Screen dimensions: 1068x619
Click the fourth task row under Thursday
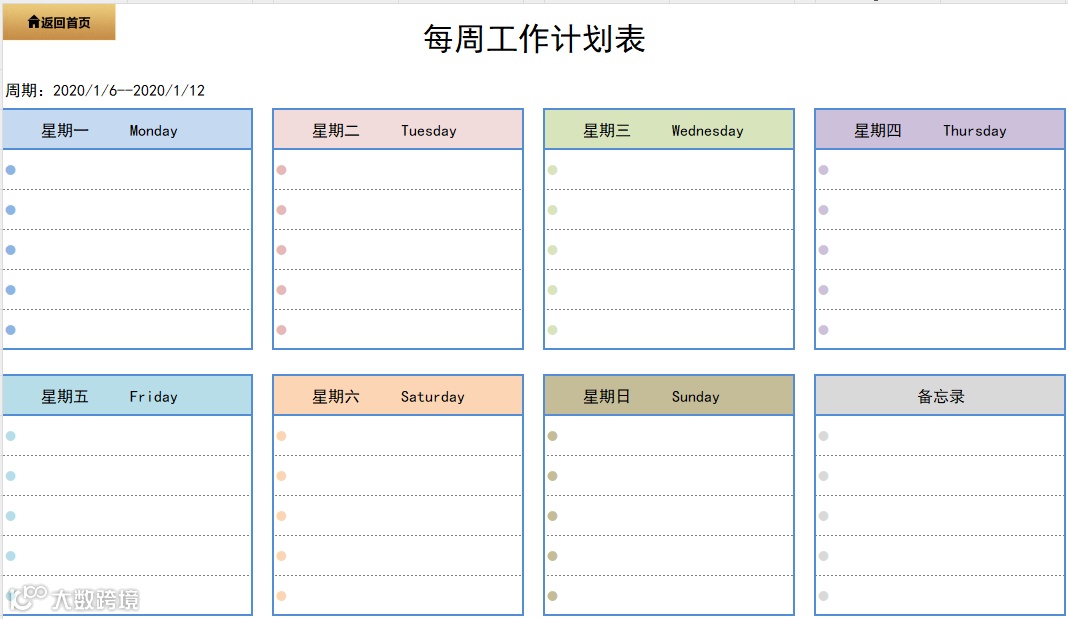[x=940, y=290]
